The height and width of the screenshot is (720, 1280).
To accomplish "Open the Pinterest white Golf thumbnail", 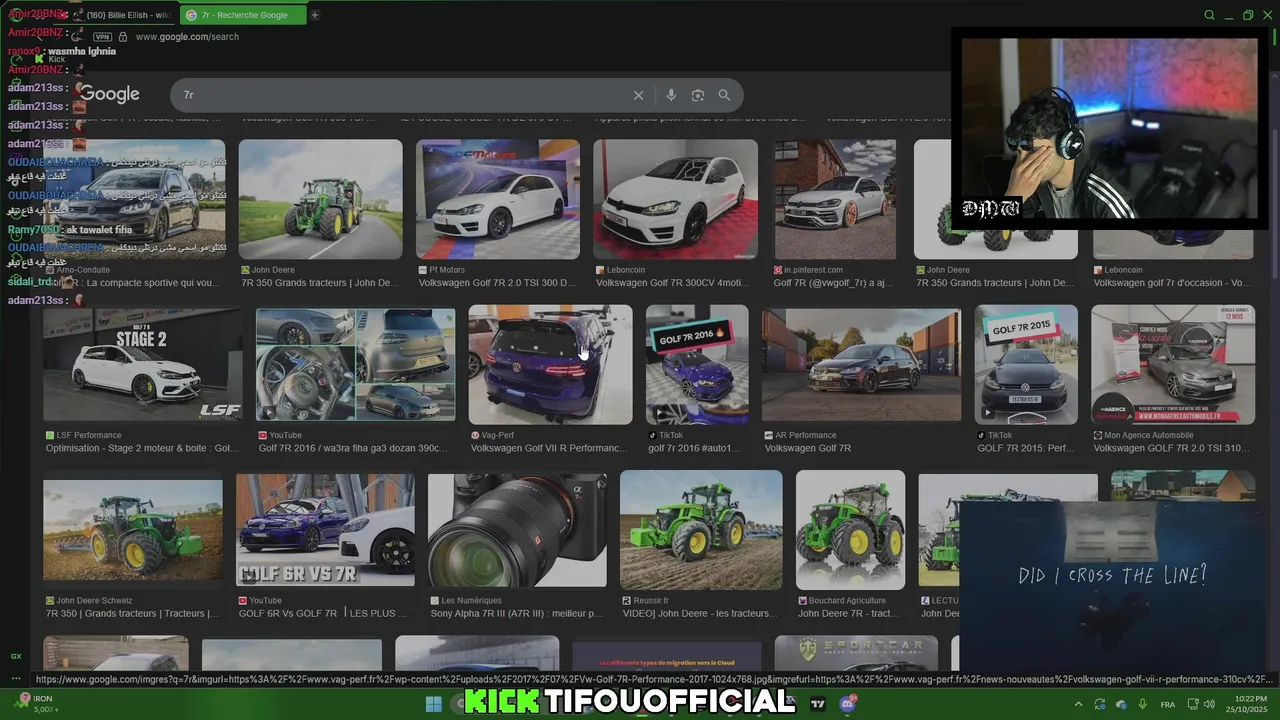I will [835, 199].
